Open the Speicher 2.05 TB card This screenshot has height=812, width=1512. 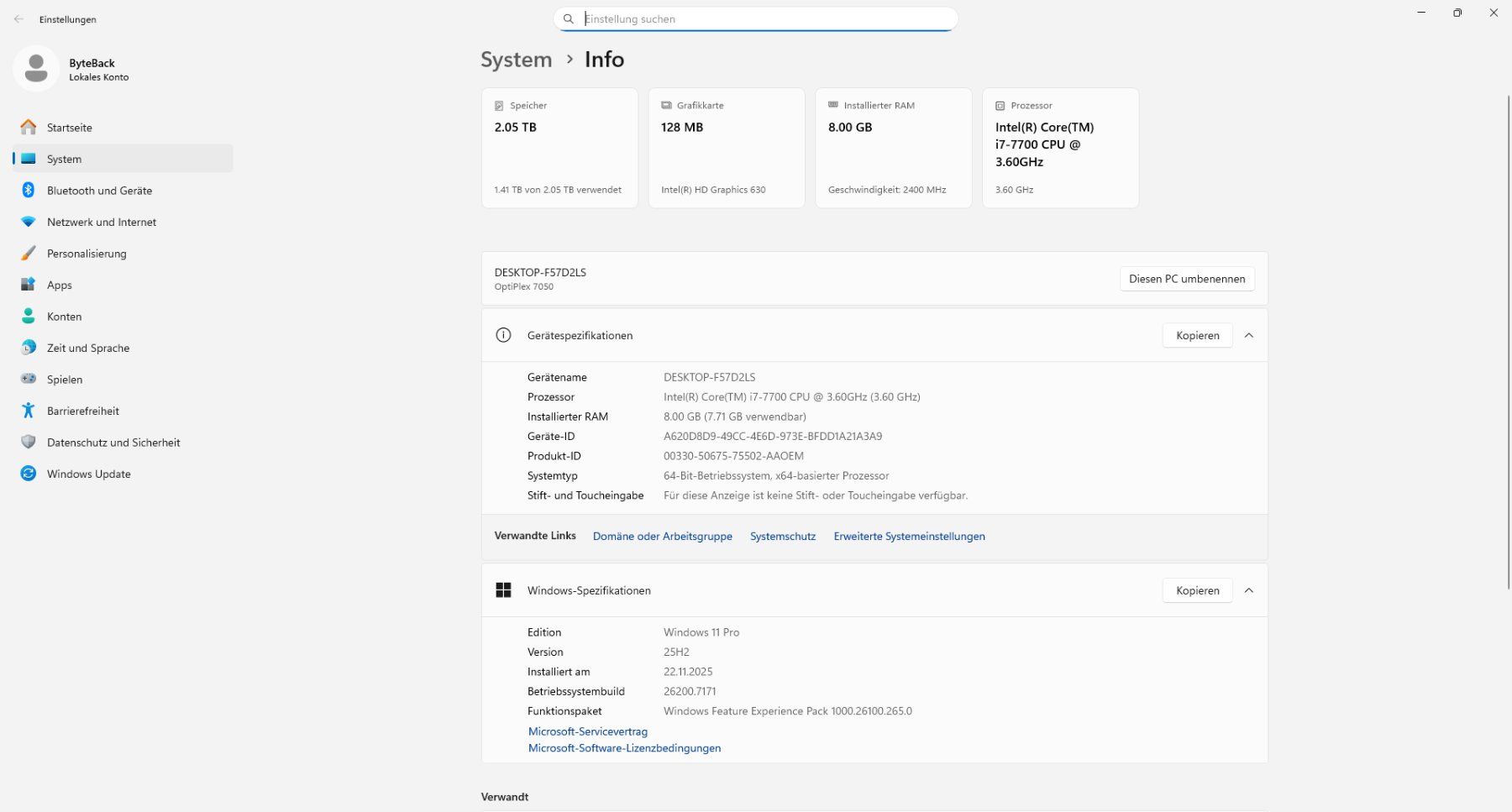(x=559, y=148)
